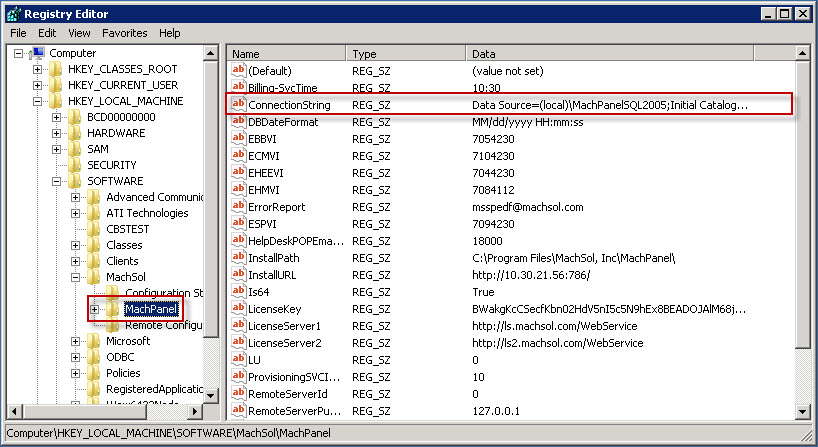Click the InstallURL string icon
The height and width of the screenshot is (447, 818).
[238, 274]
